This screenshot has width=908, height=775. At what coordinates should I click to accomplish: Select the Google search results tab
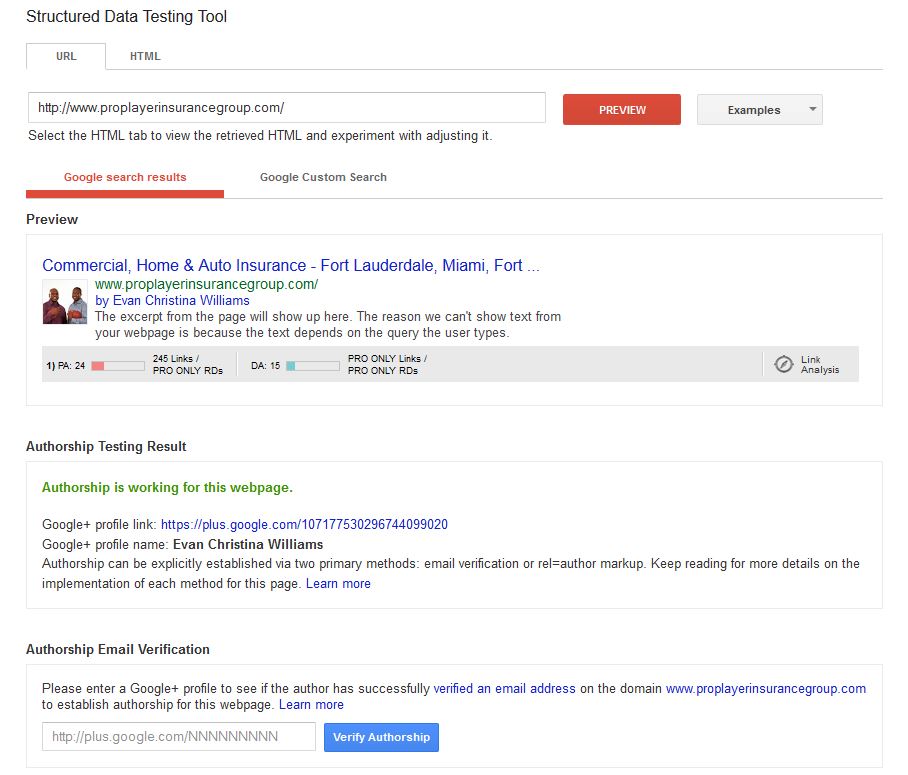tap(125, 177)
